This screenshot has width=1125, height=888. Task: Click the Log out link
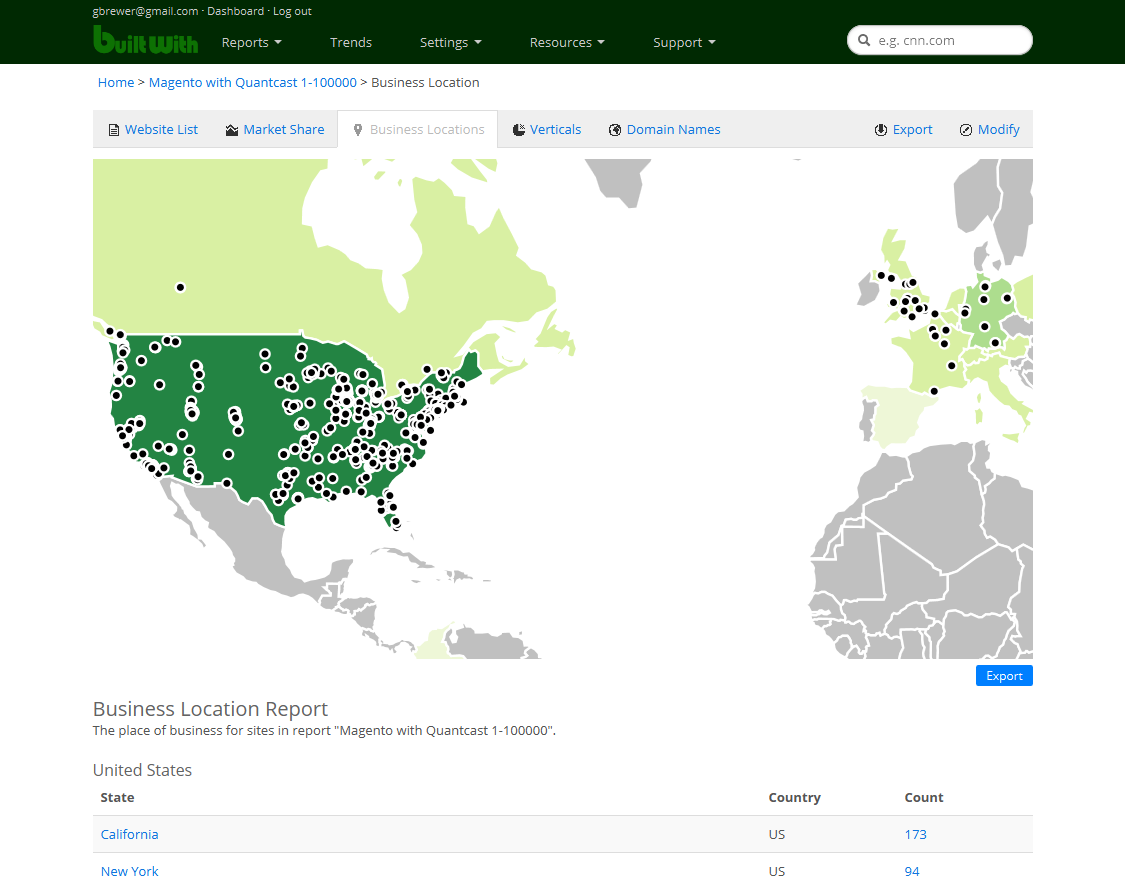[x=292, y=11]
